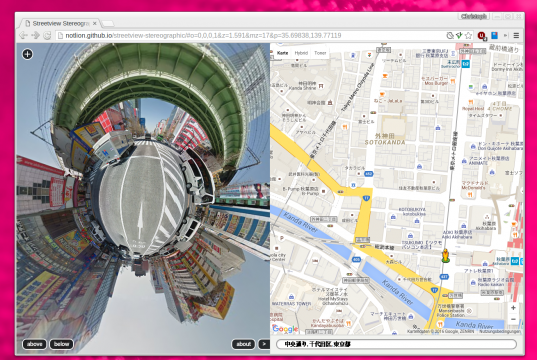This screenshot has height=360, width=537.
Task: Go back with the browser back arrow
Action: point(23,35)
